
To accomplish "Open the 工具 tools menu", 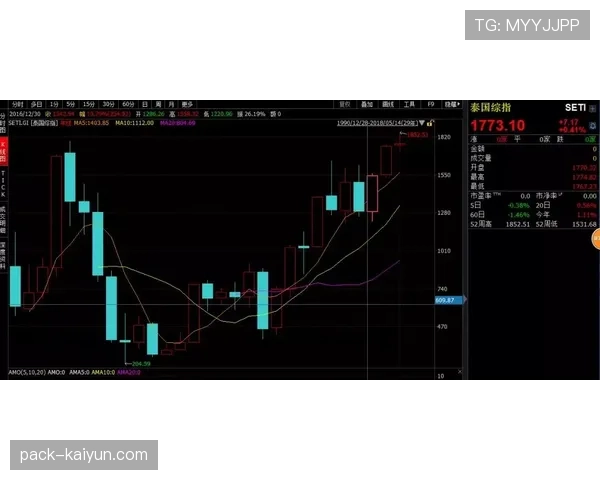I will tap(408, 104).
